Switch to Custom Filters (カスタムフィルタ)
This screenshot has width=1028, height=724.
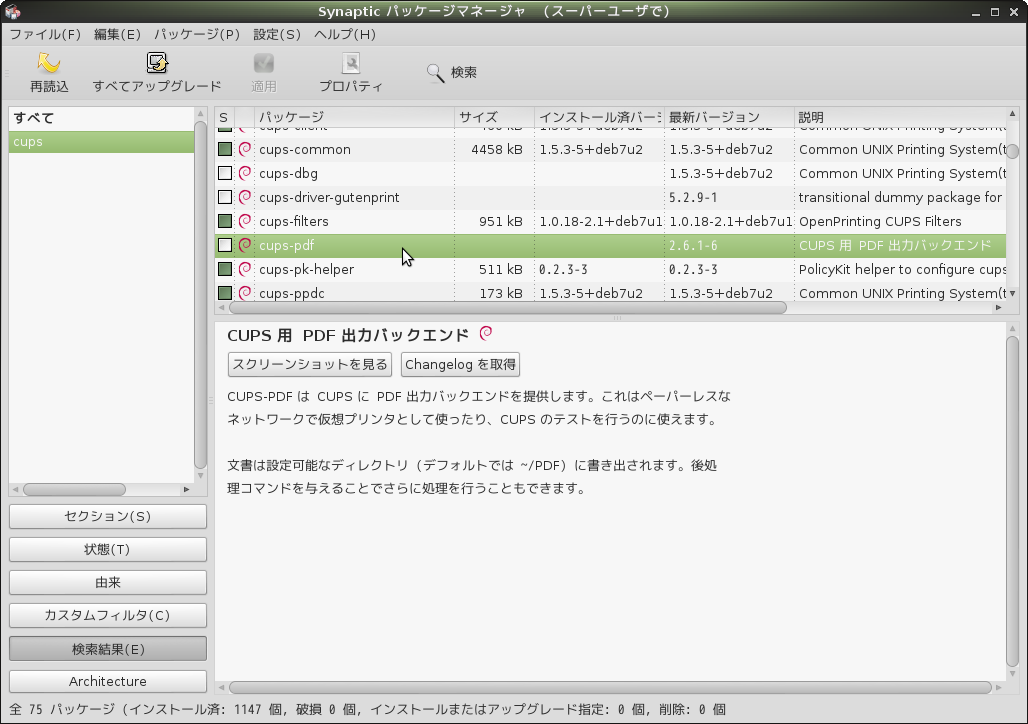(x=108, y=615)
